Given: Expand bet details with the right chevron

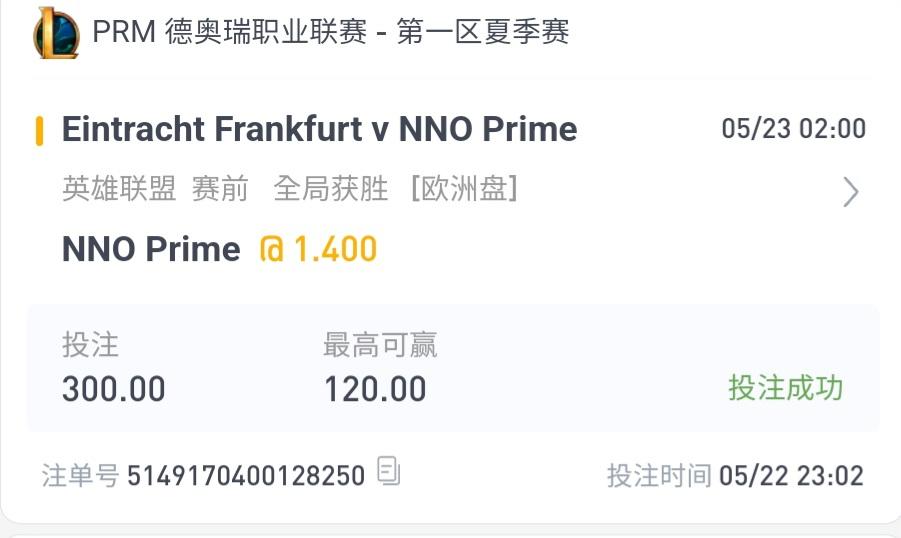Looking at the screenshot, I should [x=850, y=191].
